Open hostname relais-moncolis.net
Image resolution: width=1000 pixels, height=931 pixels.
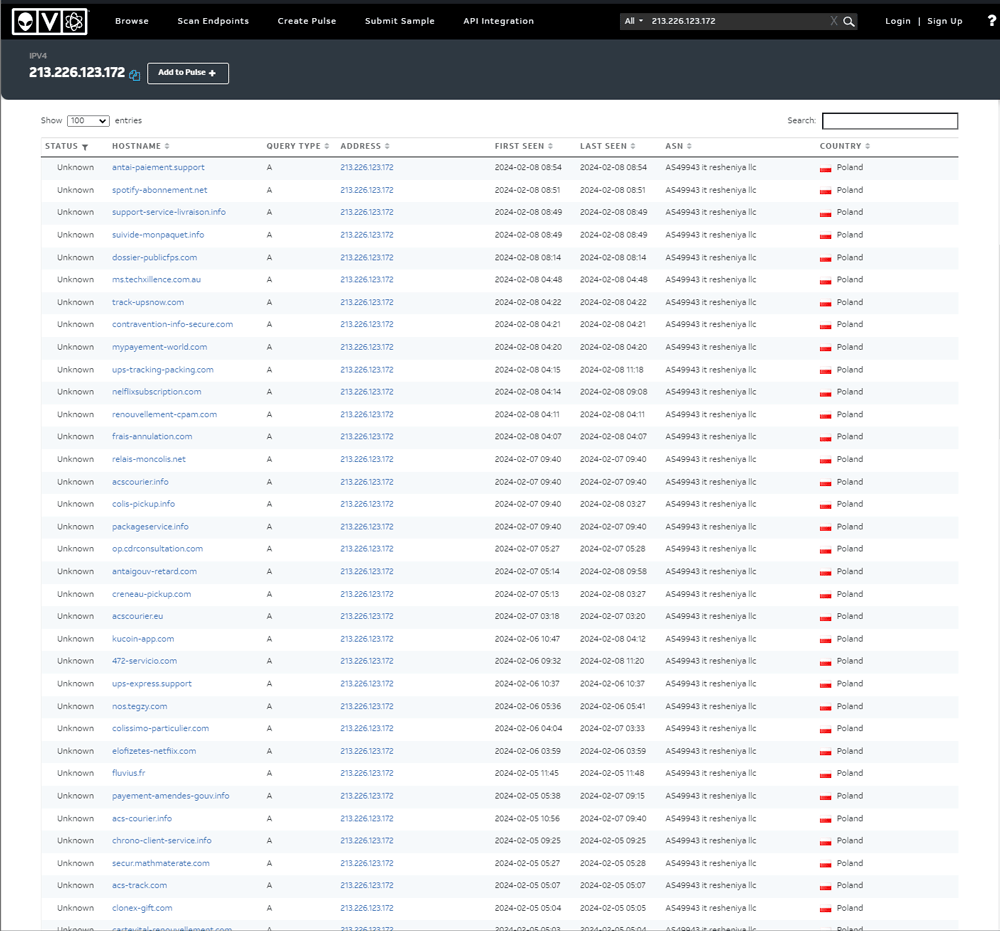[149, 459]
